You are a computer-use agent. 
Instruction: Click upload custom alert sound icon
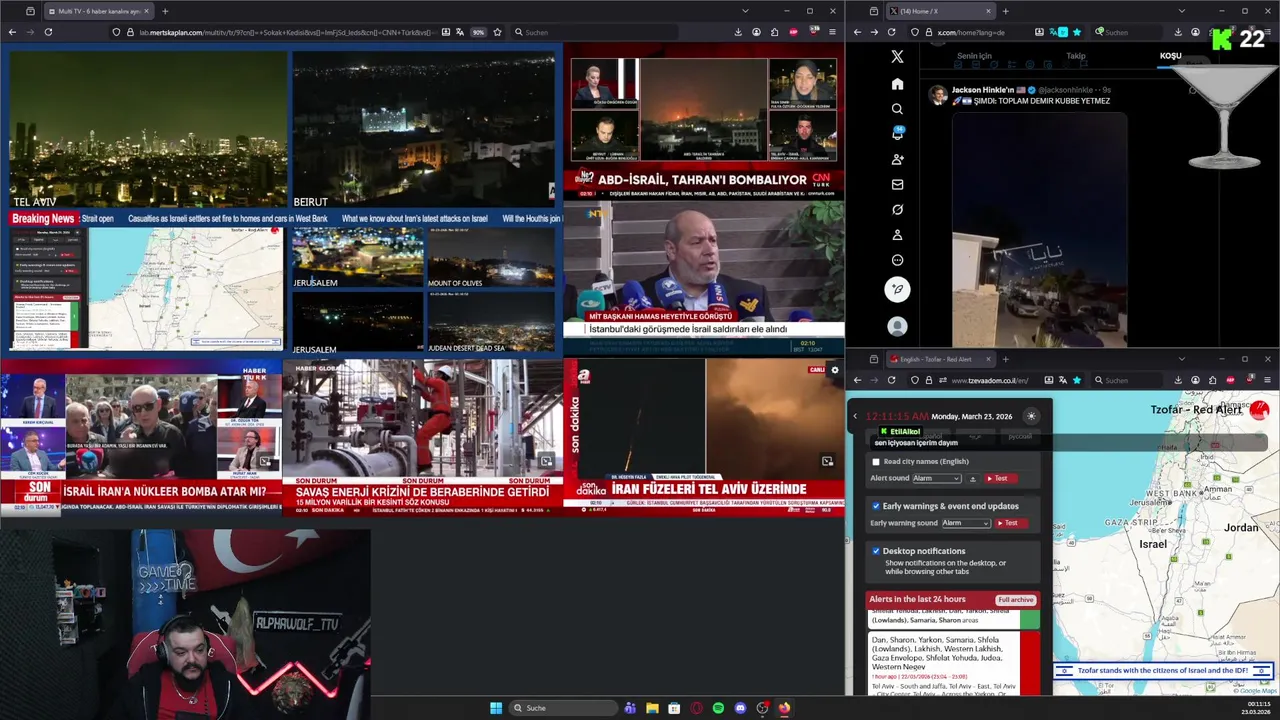[x=973, y=479]
